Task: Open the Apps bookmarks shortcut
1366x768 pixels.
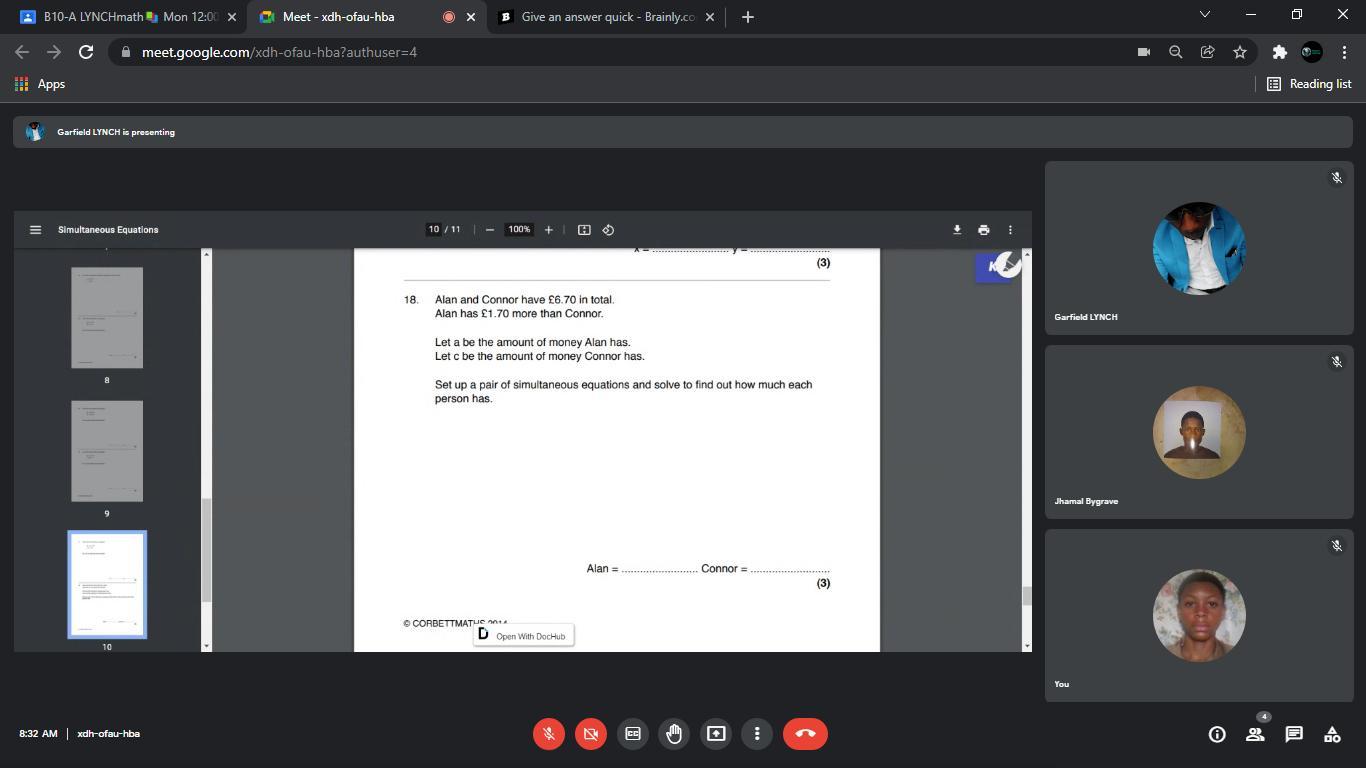Action: click(x=40, y=84)
